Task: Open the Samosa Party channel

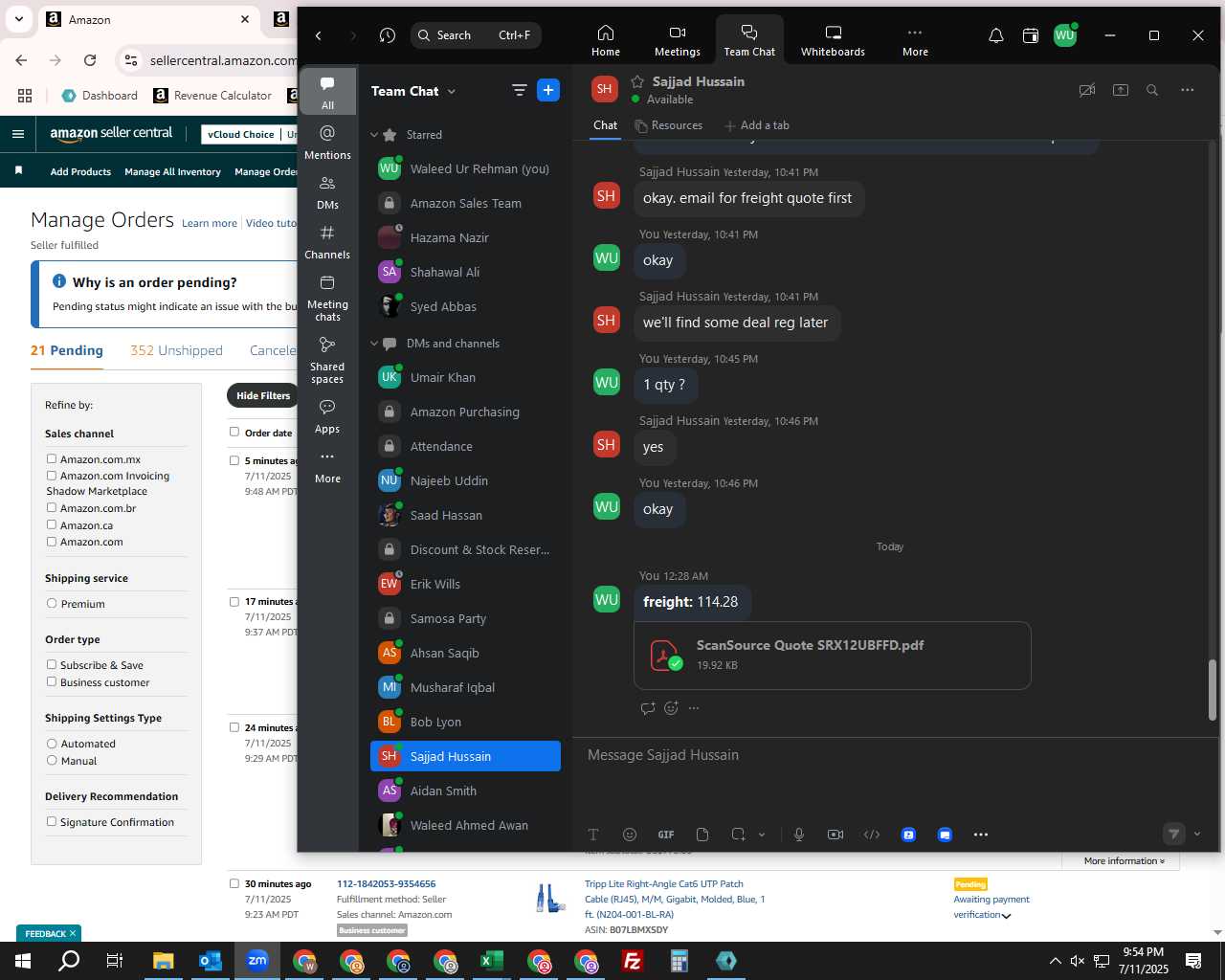Action: pyautogui.click(x=465, y=618)
